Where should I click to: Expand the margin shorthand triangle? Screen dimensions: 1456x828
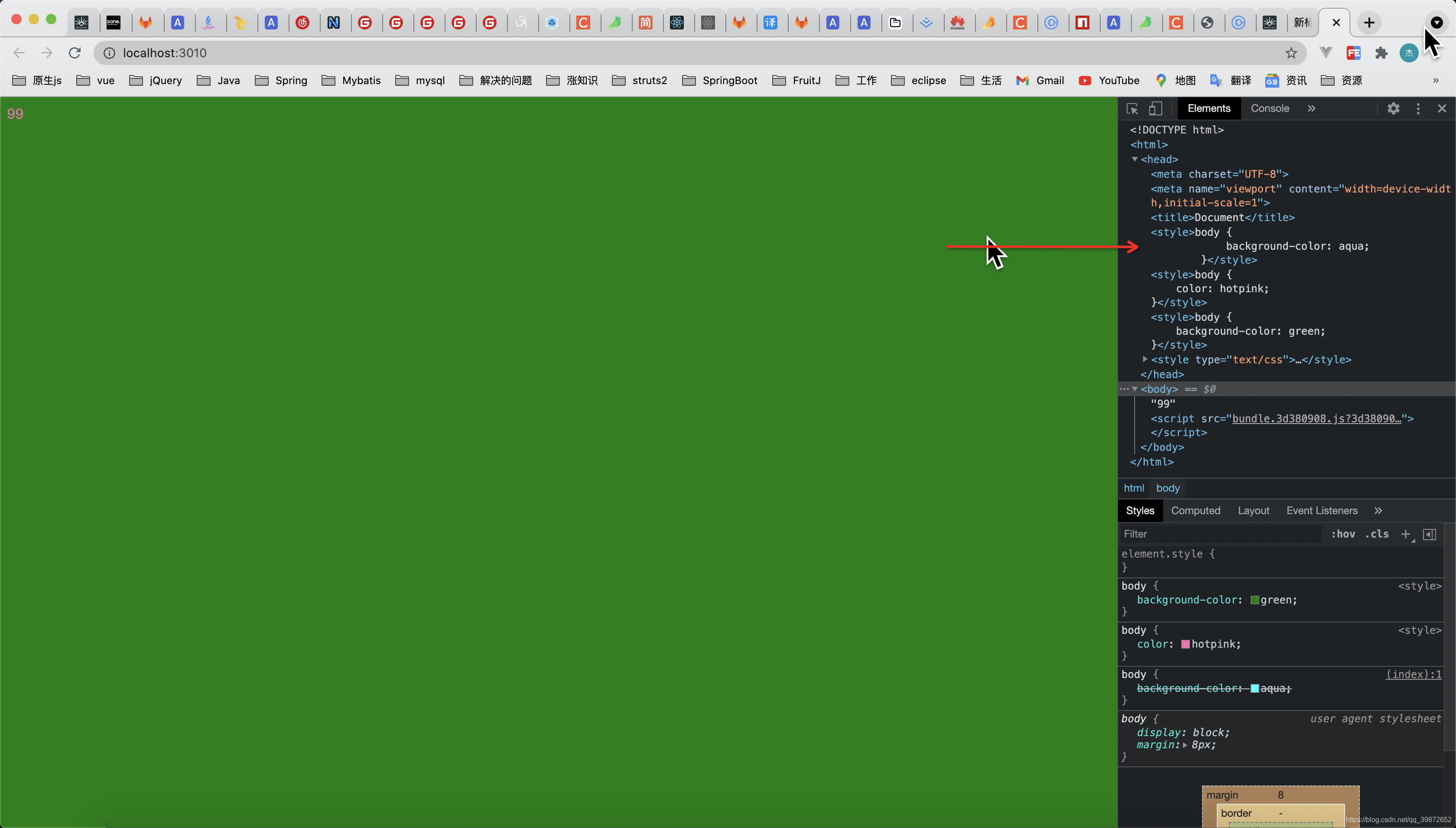(x=1185, y=746)
